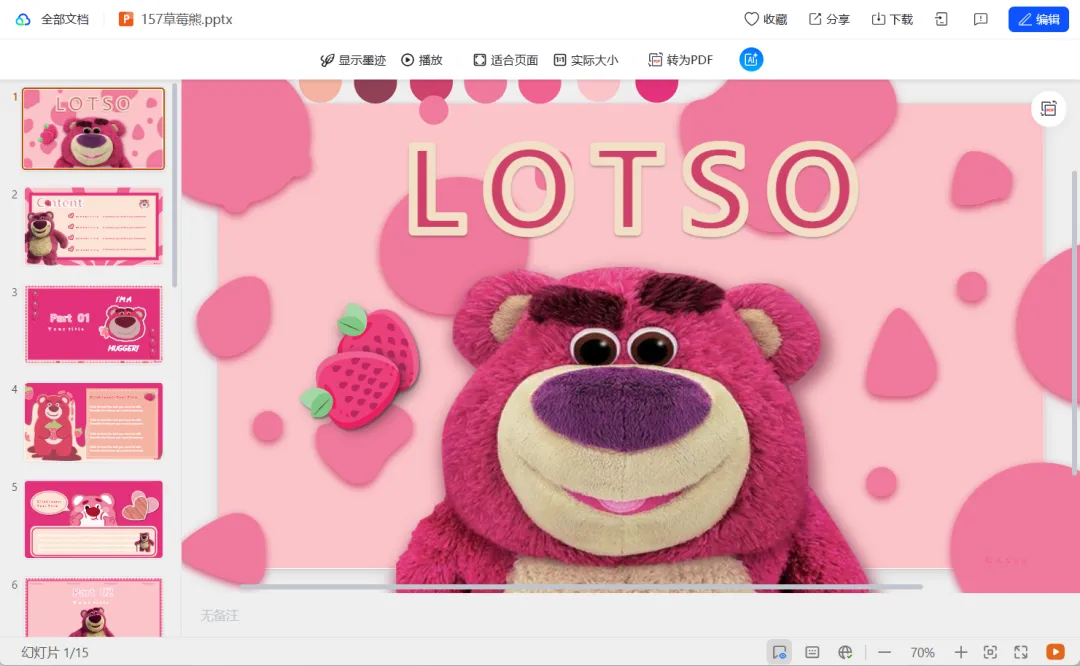Click the 下载 download button

point(892,19)
